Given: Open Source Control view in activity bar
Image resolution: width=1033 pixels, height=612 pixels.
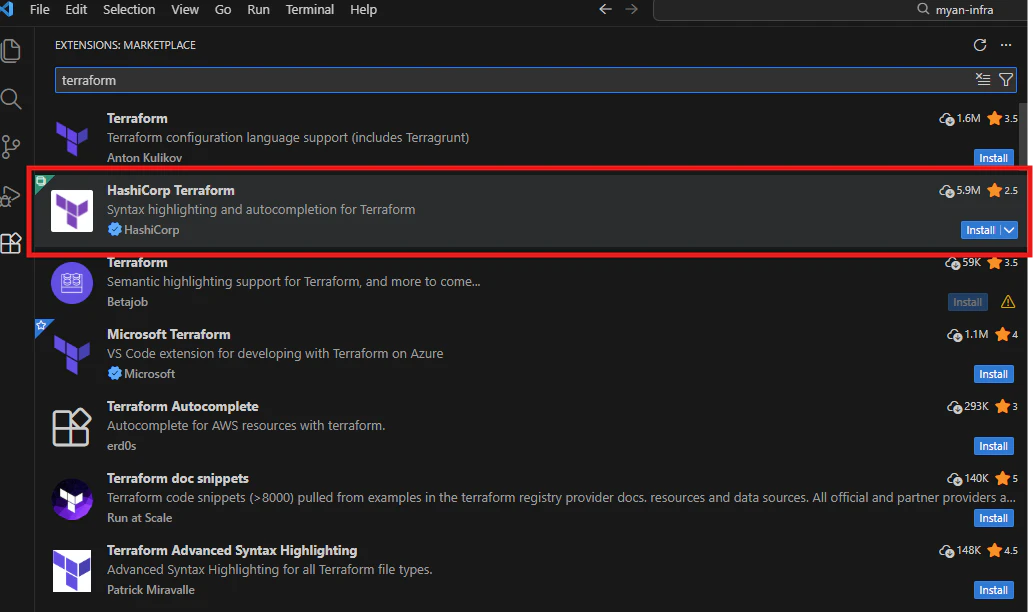Looking at the screenshot, I should point(11,147).
